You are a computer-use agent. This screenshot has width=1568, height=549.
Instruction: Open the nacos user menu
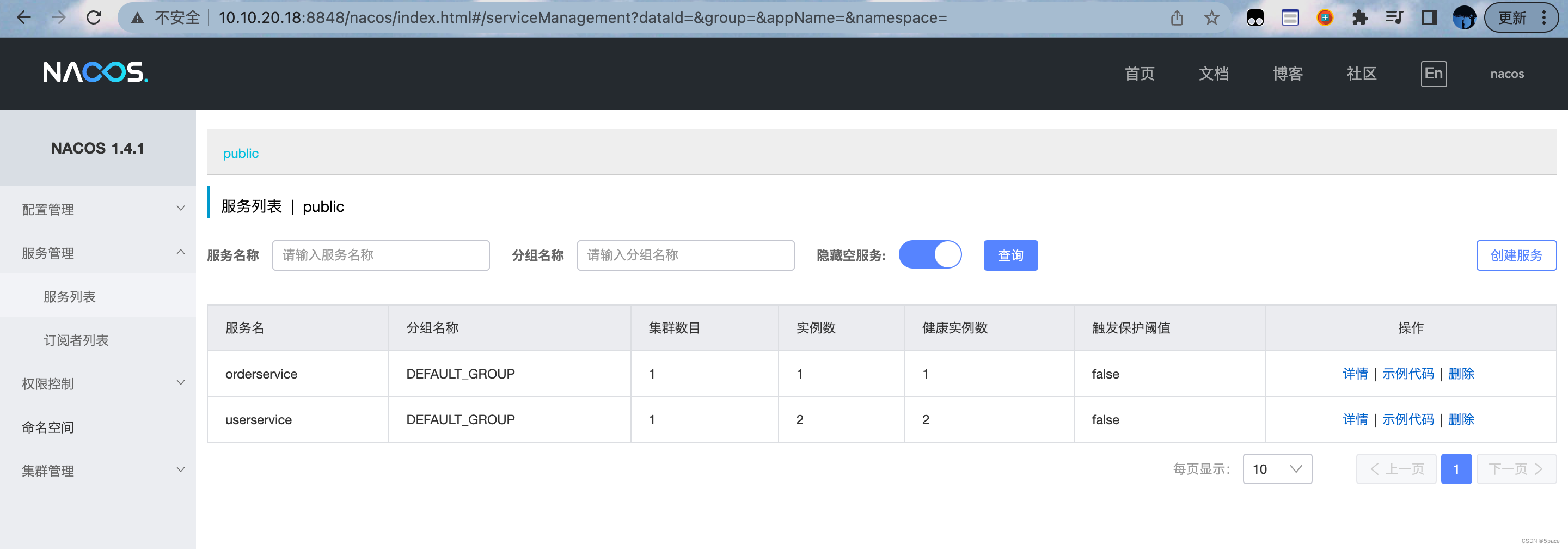[1506, 74]
